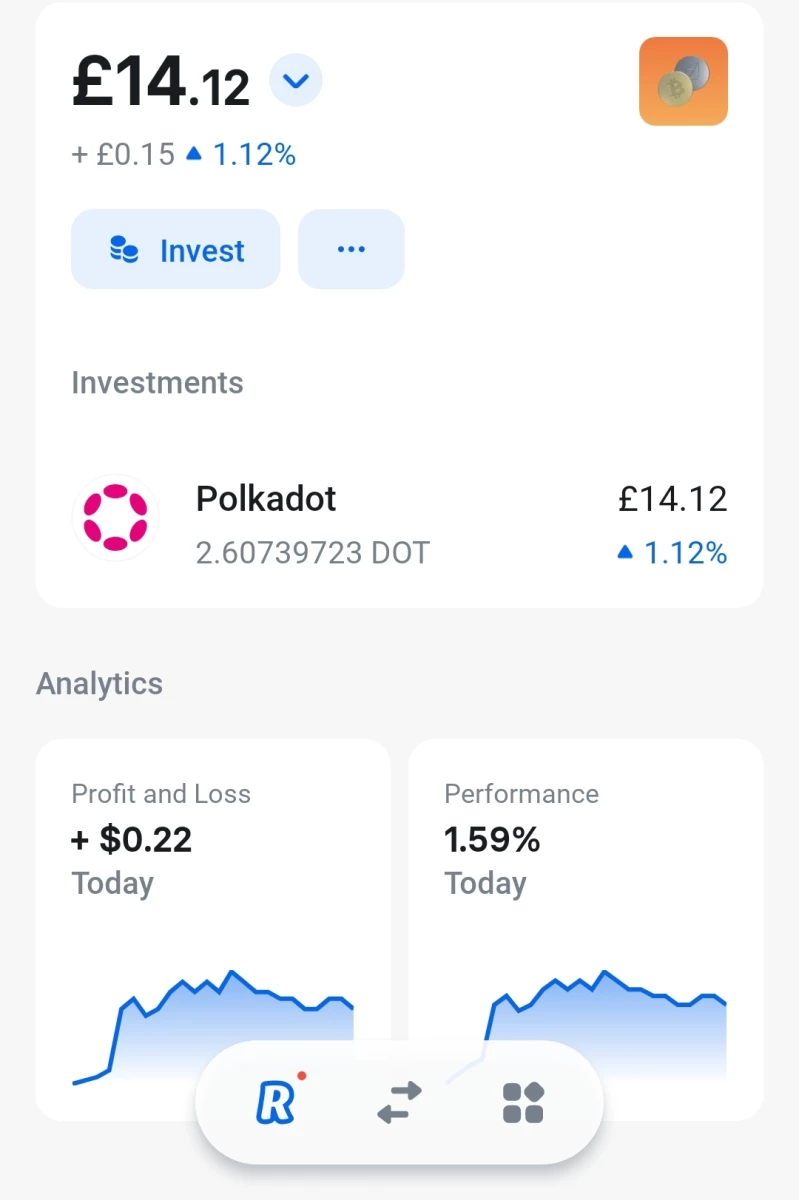Open the crypto coins portfolio icon
Image resolution: width=799 pixels, height=1200 pixels.
683,81
